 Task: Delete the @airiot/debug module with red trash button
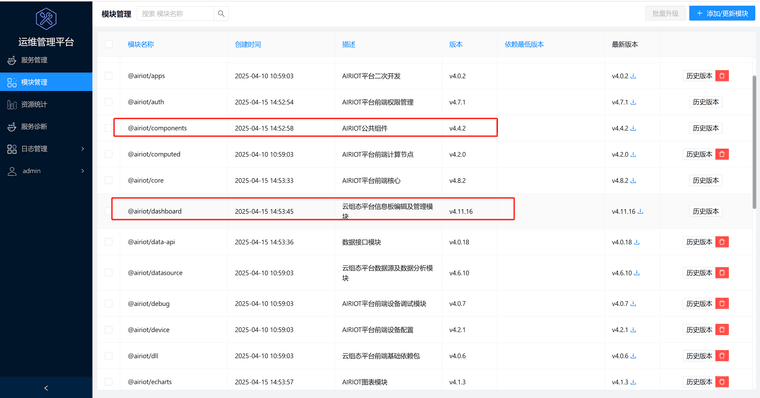coord(722,303)
